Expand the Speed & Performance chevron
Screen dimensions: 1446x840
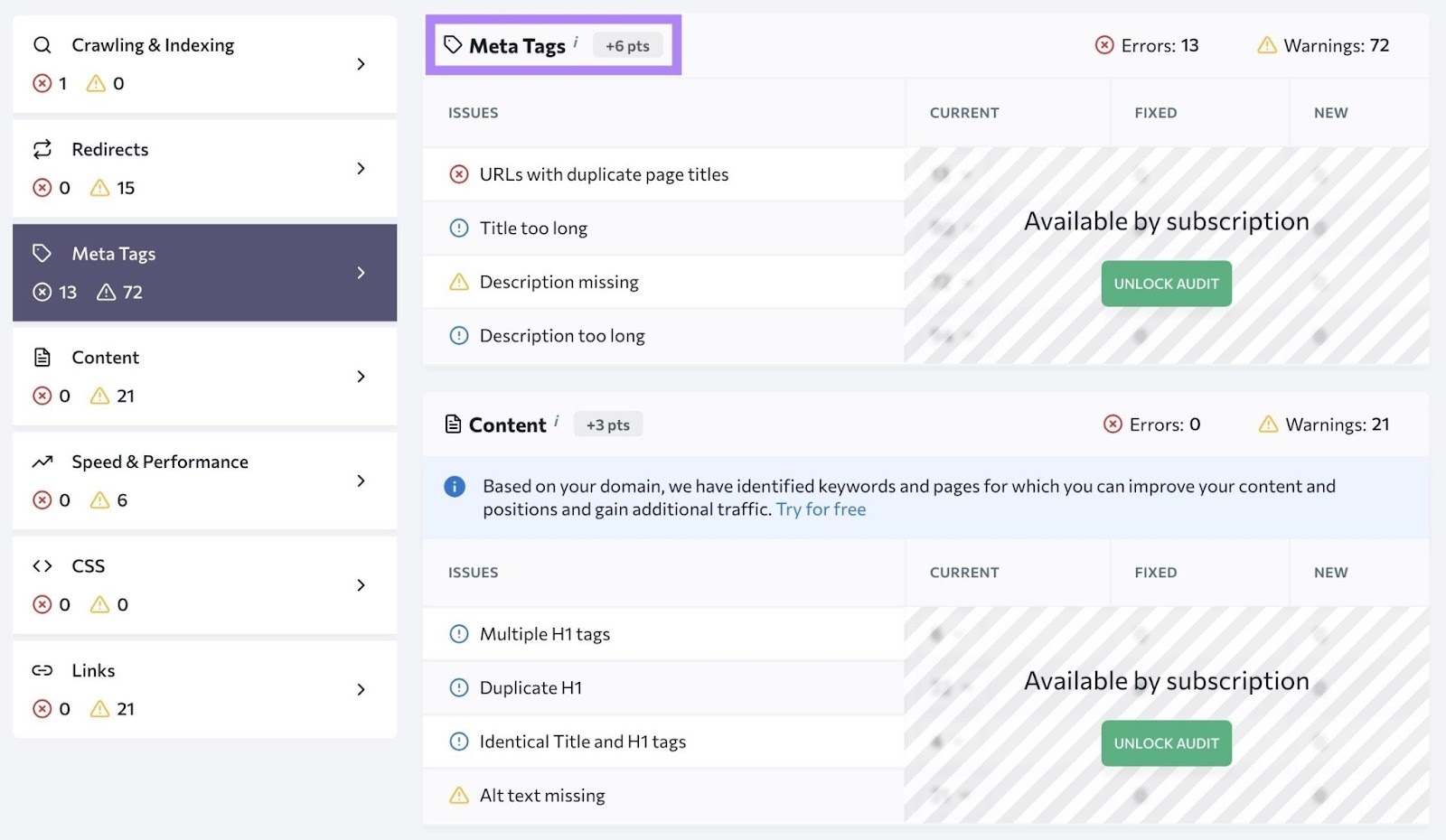point(361,481)
